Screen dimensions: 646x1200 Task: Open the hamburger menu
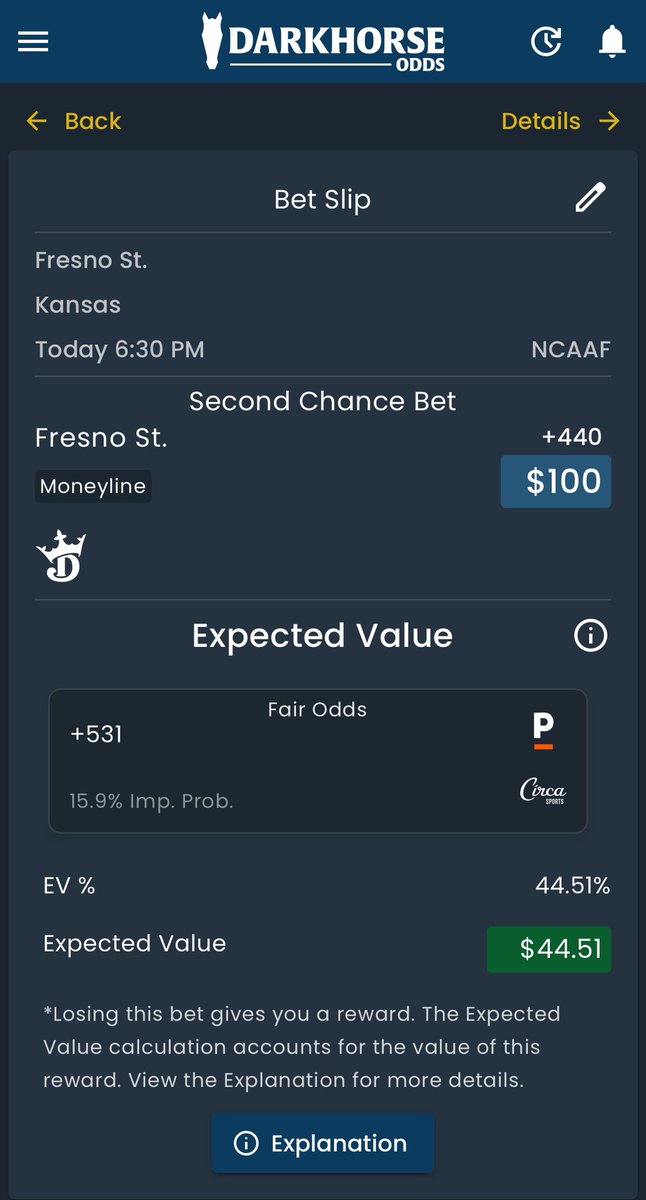click(33, 41)
